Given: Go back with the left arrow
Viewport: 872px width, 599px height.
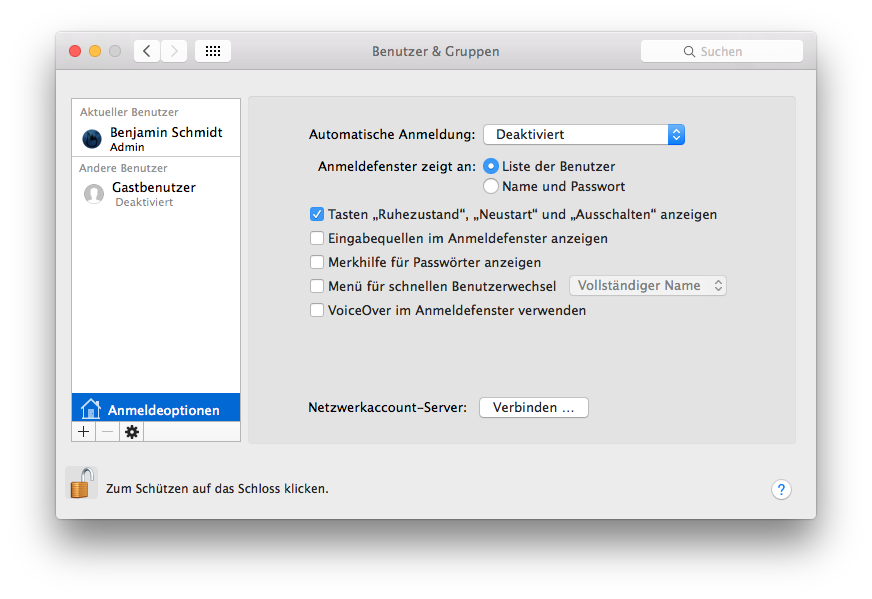Looking at the screenshot, I should (x=147, y=51).
